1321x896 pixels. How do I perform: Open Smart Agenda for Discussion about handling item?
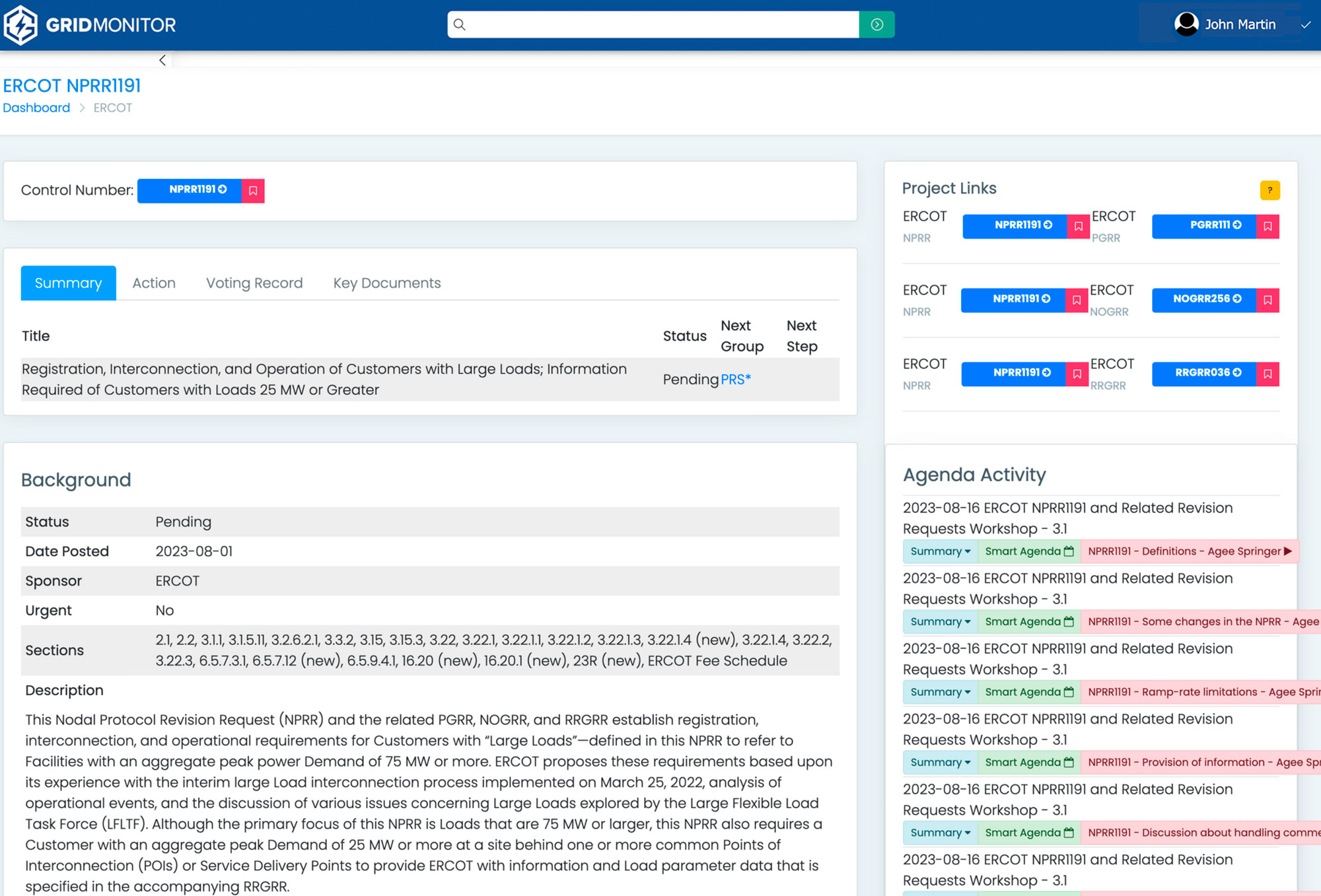(x=1029, y=833)
